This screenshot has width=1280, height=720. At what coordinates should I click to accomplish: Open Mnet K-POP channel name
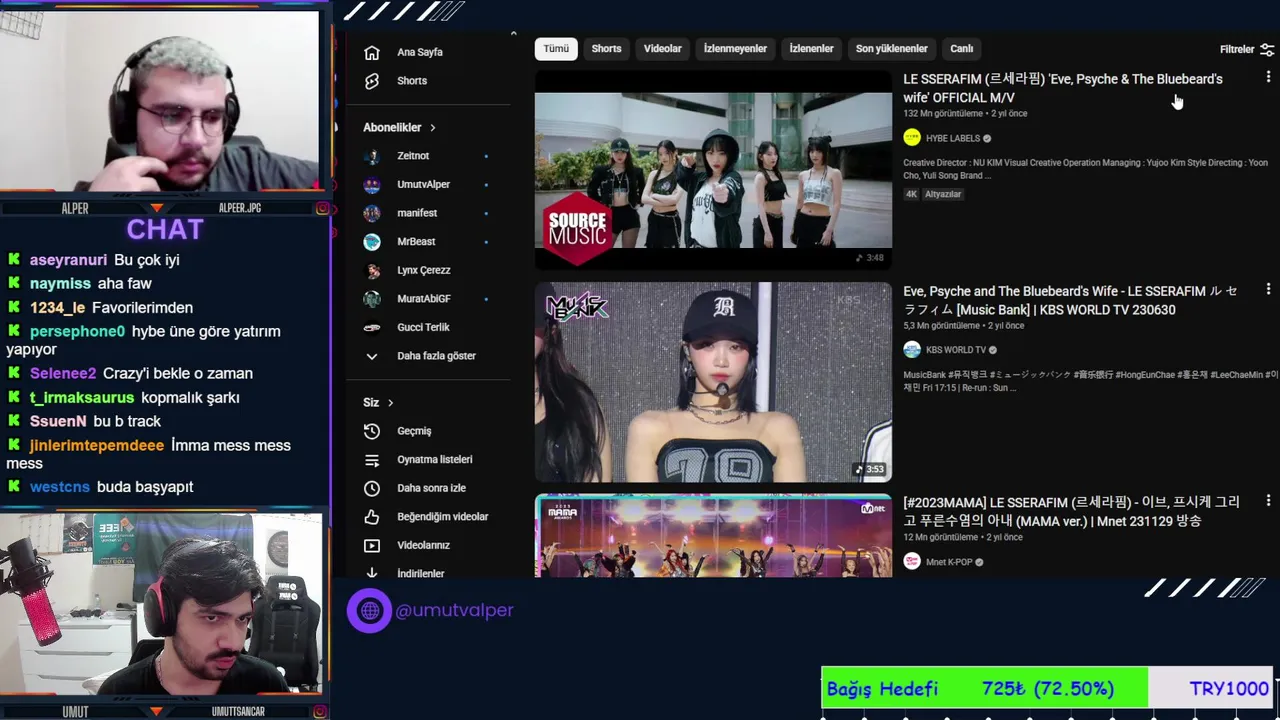click(x=949, y=563)
